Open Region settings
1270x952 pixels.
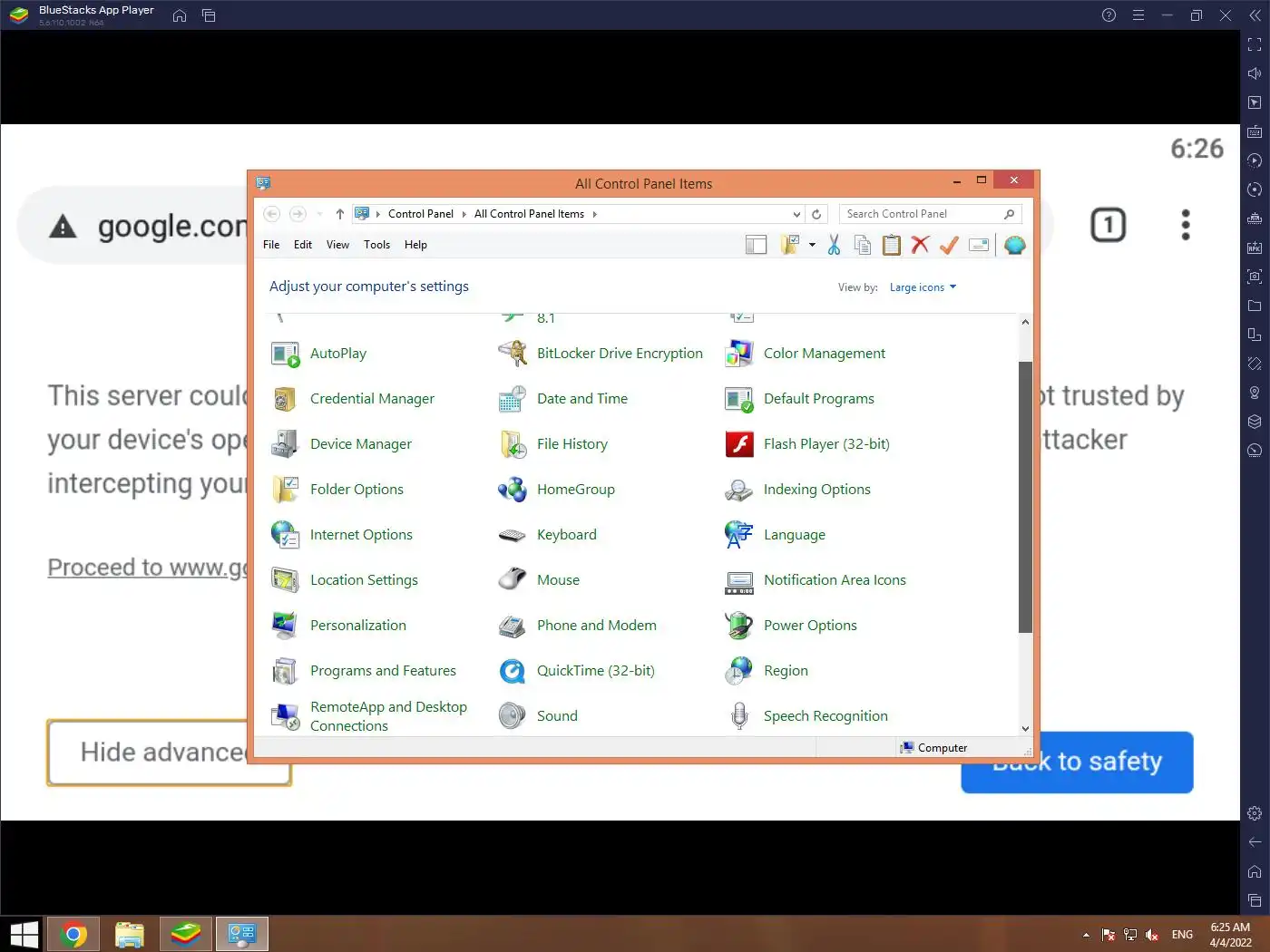click(x=767, y=671)
